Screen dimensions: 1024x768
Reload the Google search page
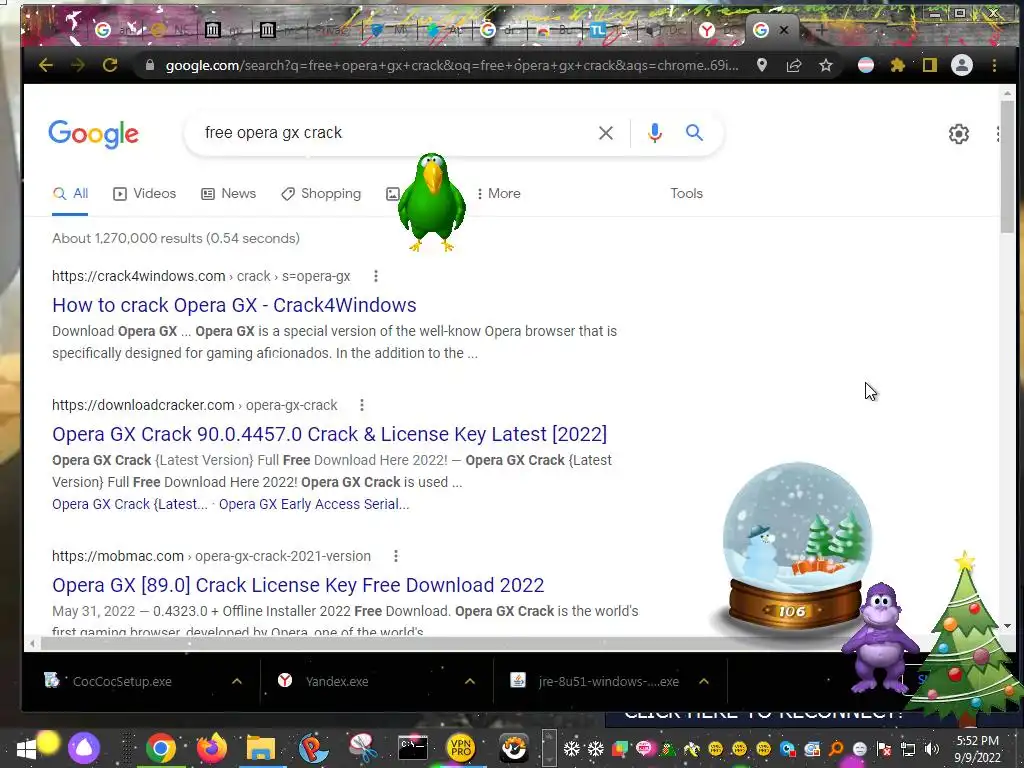coord(110,65)
